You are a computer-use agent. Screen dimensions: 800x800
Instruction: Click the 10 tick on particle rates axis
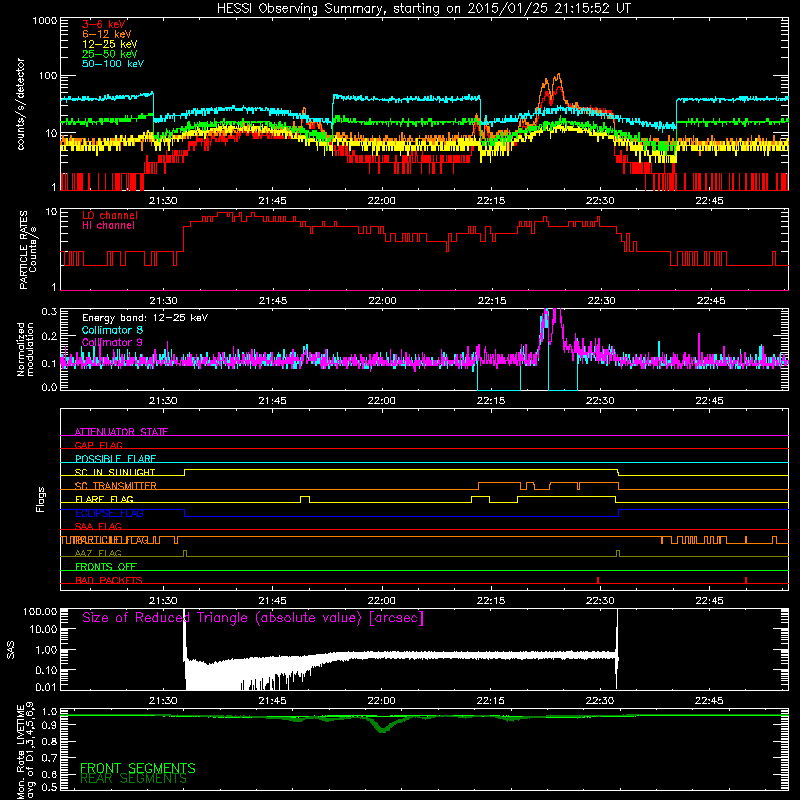click(51, 212)
